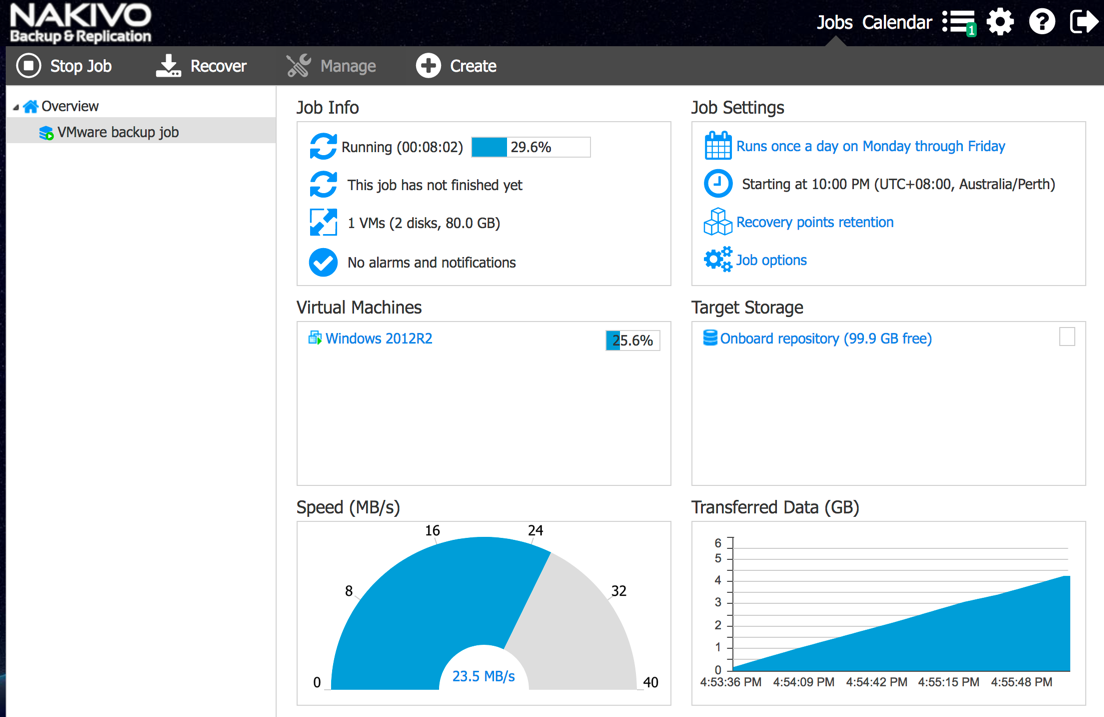Click the Job options gears icon
This screenshot has width=1104, height=717.
[718, 260]
